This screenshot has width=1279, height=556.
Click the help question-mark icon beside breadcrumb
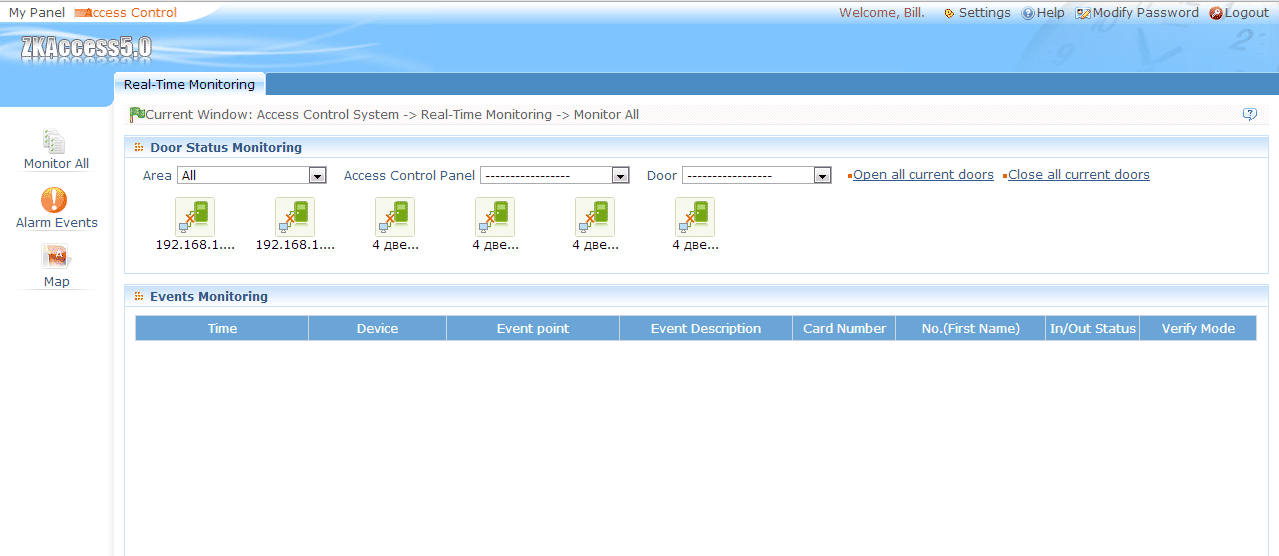coord(1249,114)
